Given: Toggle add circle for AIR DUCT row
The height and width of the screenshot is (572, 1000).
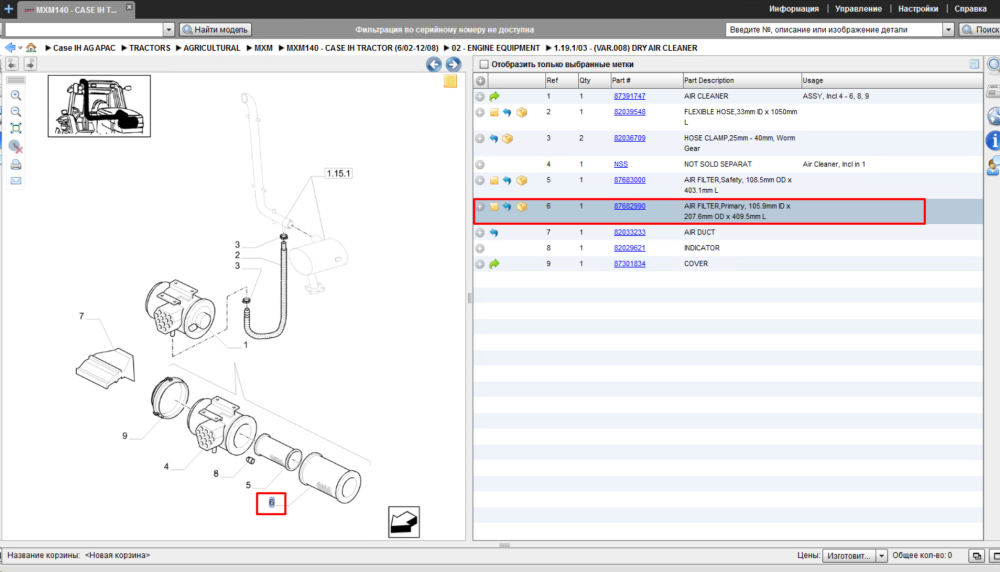Looking at the screenshot, I should (480, 233).
